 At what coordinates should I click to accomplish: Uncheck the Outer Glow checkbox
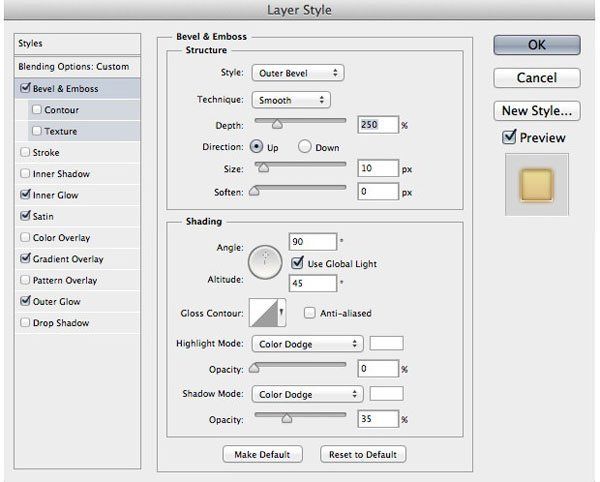tap(25, 301)
